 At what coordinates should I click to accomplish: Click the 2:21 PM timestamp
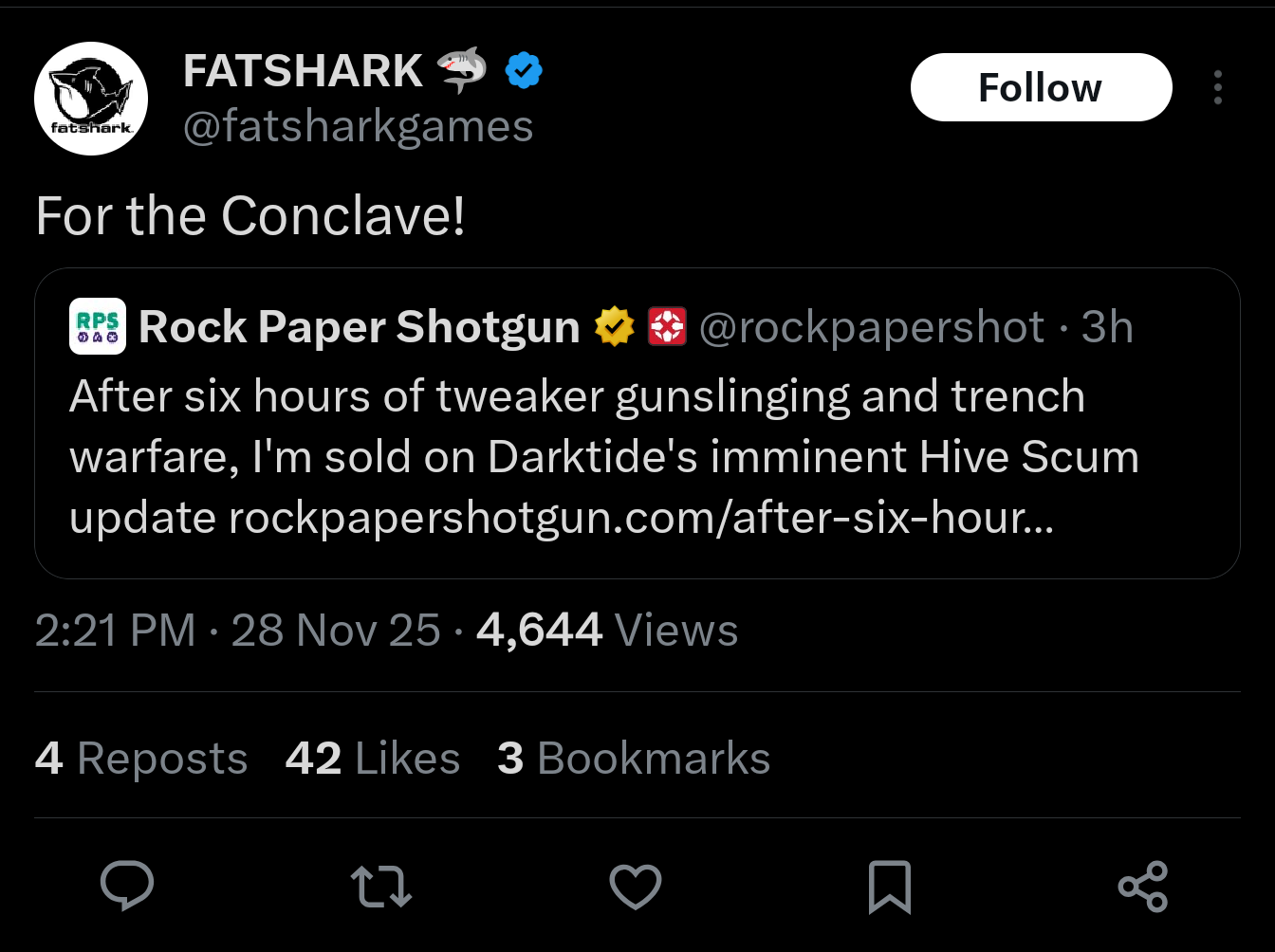tap(115, 631)
